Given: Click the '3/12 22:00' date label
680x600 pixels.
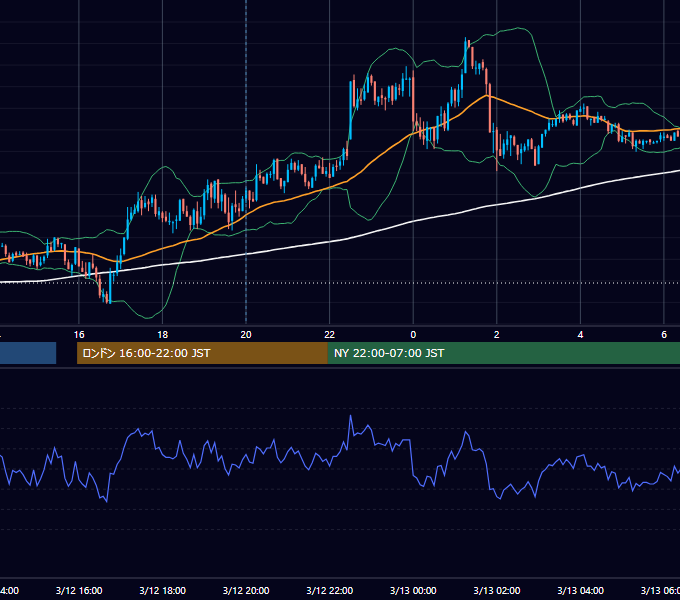Looking at the screenshot, I should click(x=330, y=590).
